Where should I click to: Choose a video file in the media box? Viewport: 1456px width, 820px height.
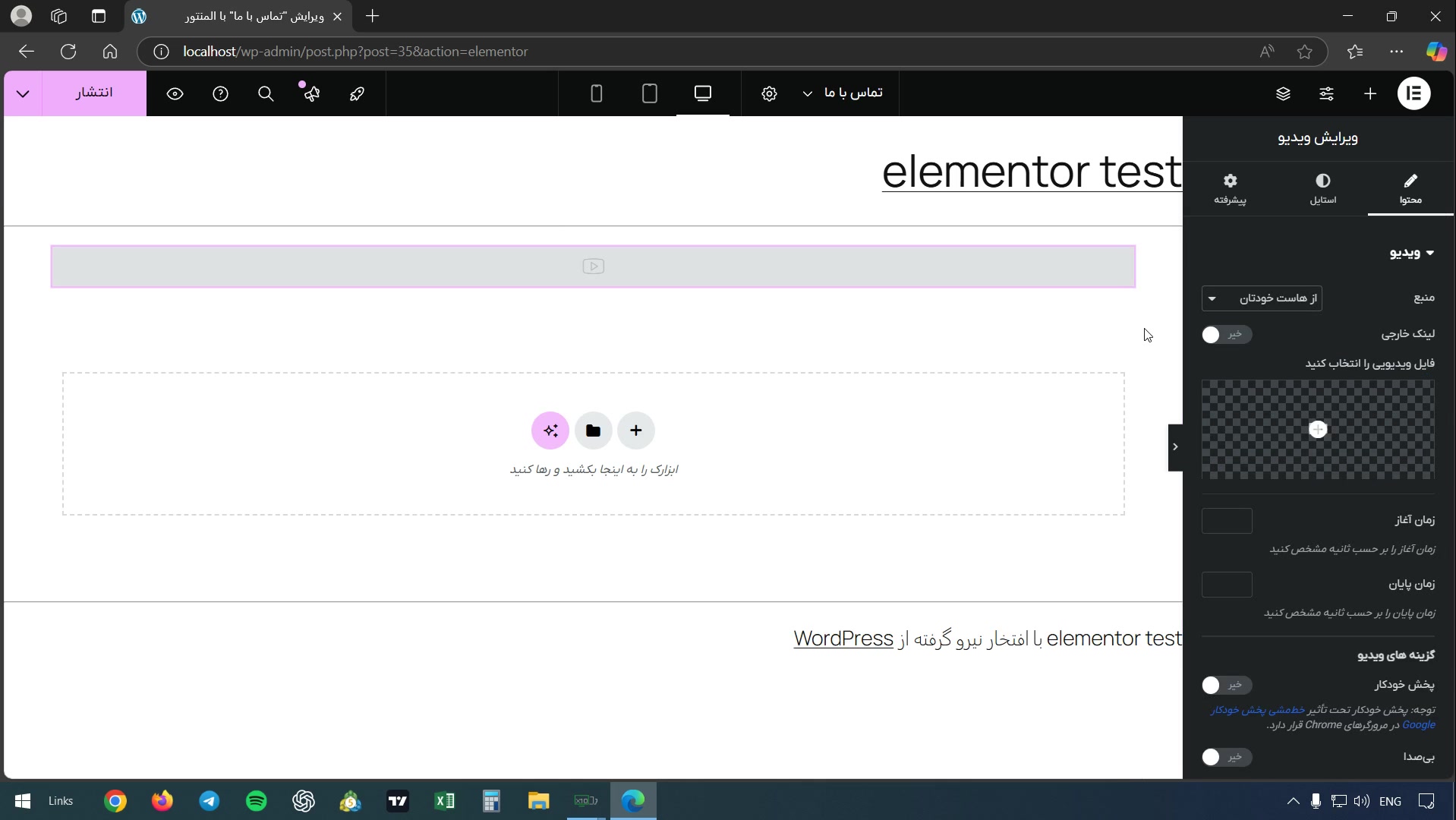pyautogui.click(x=1318, y=430)
